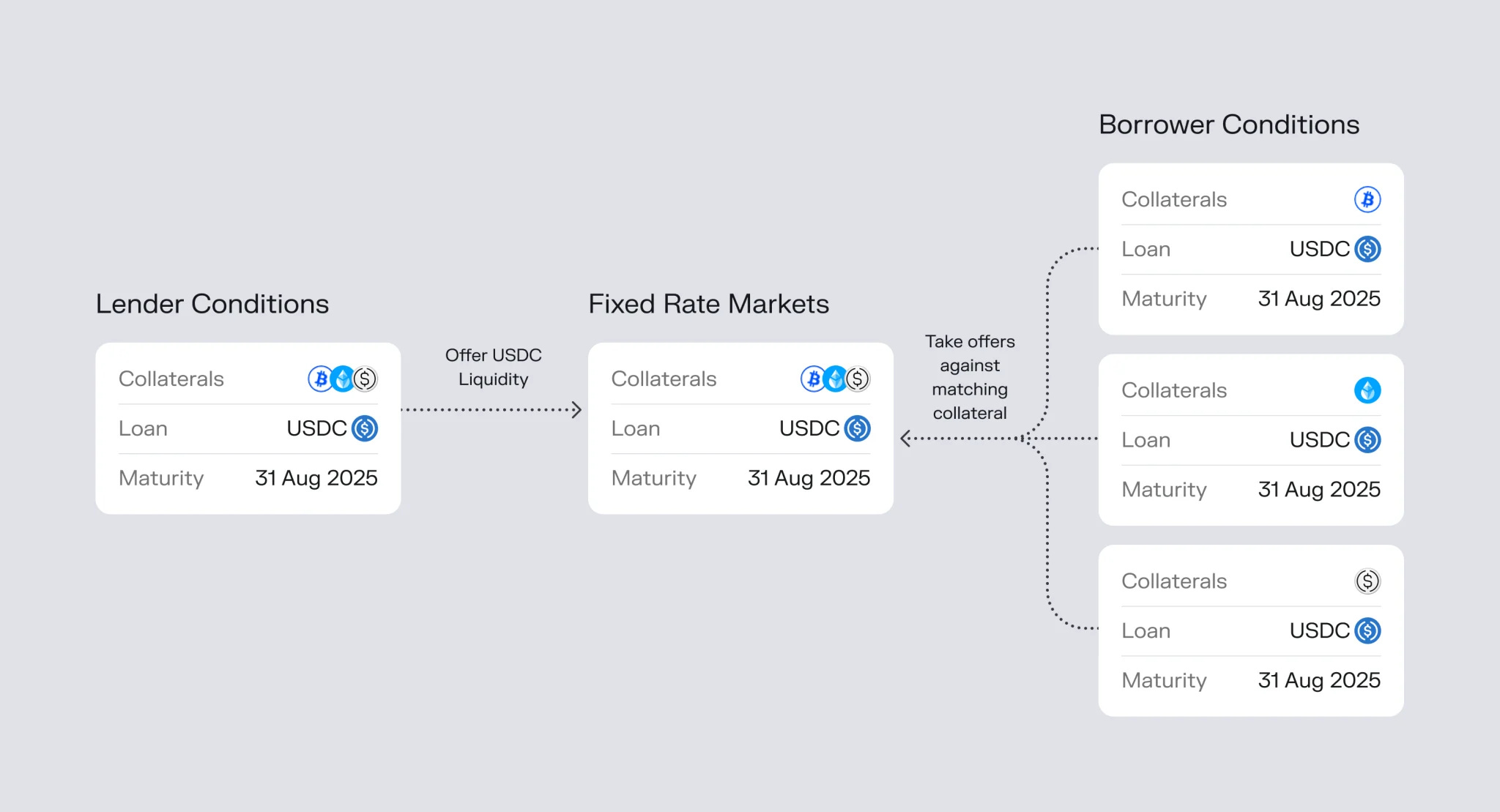Viewport: 1500px width, 812px height.
Task: Click the left arrowhead beside the Fixed Rate Markets card
Action: [906, 439]
